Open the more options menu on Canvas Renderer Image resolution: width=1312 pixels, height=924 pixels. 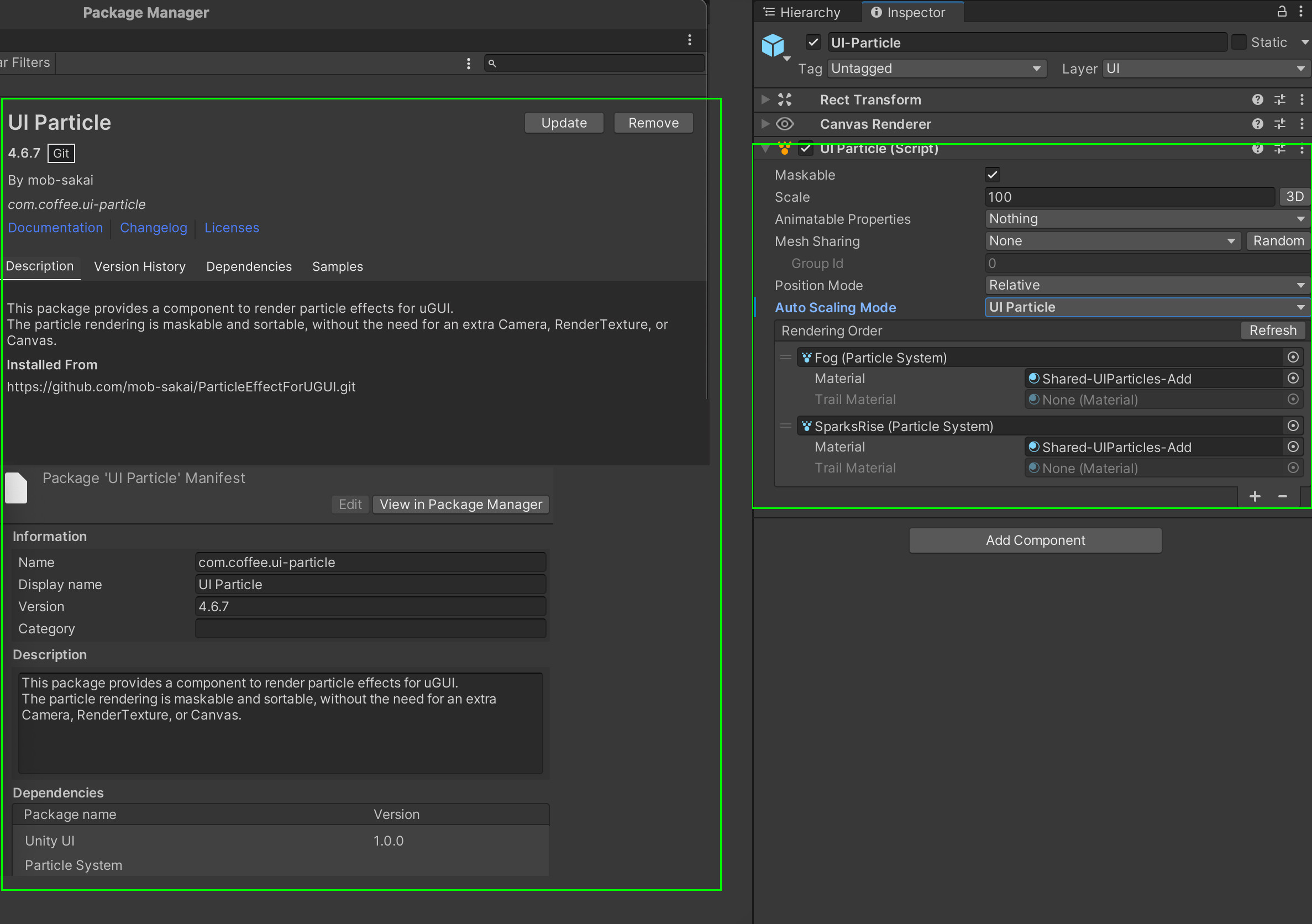(x=1303, y=124)
